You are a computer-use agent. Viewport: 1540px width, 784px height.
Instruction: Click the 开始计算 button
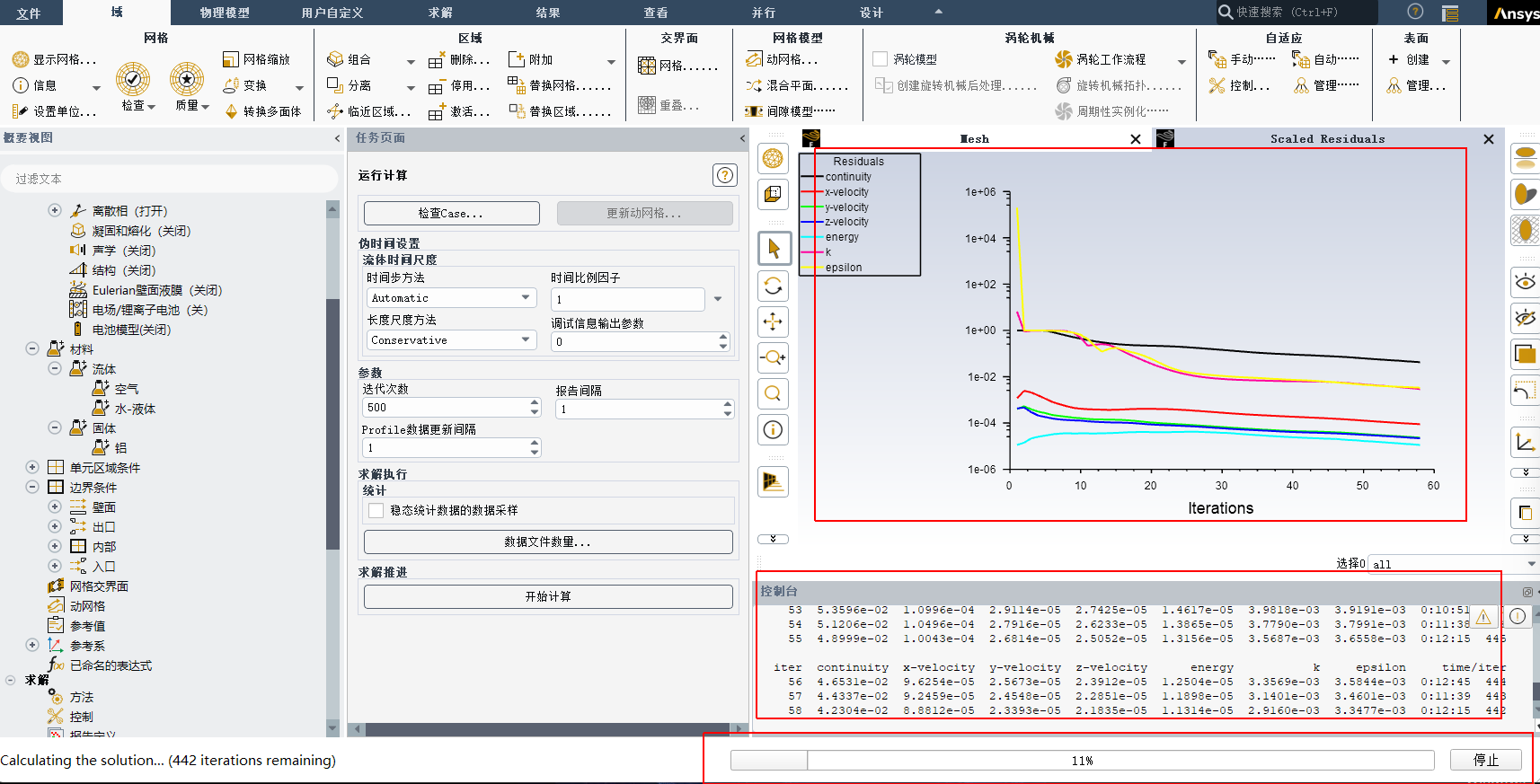(548, 596)
